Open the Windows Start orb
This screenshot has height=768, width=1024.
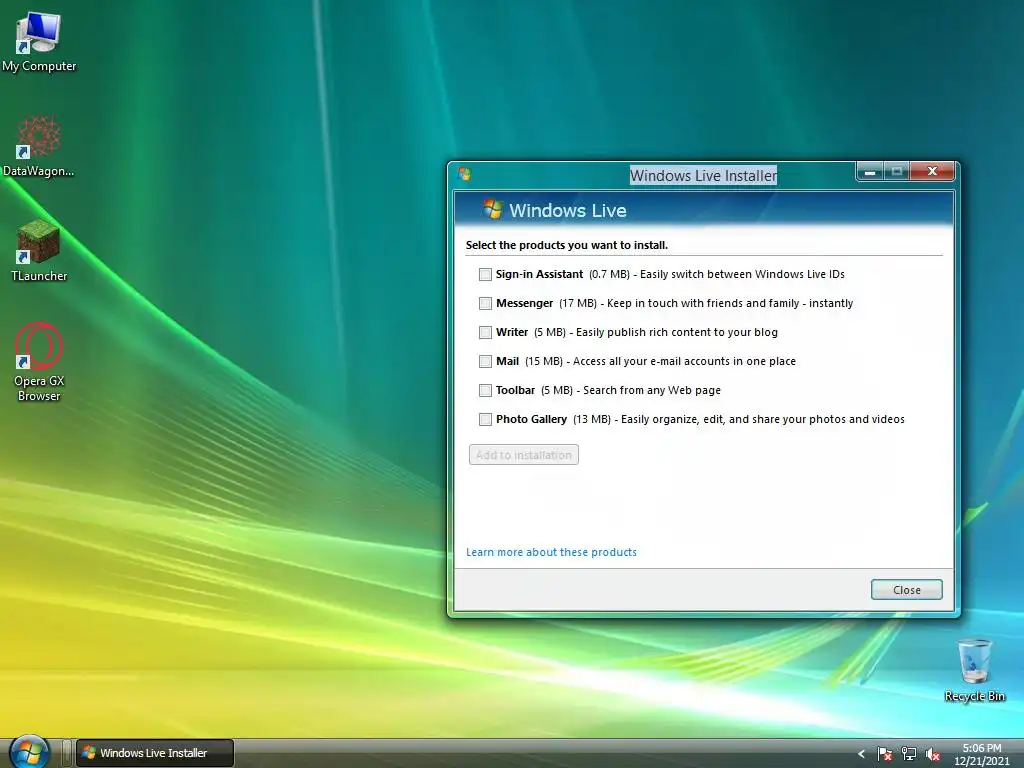[x=30, y=752]
